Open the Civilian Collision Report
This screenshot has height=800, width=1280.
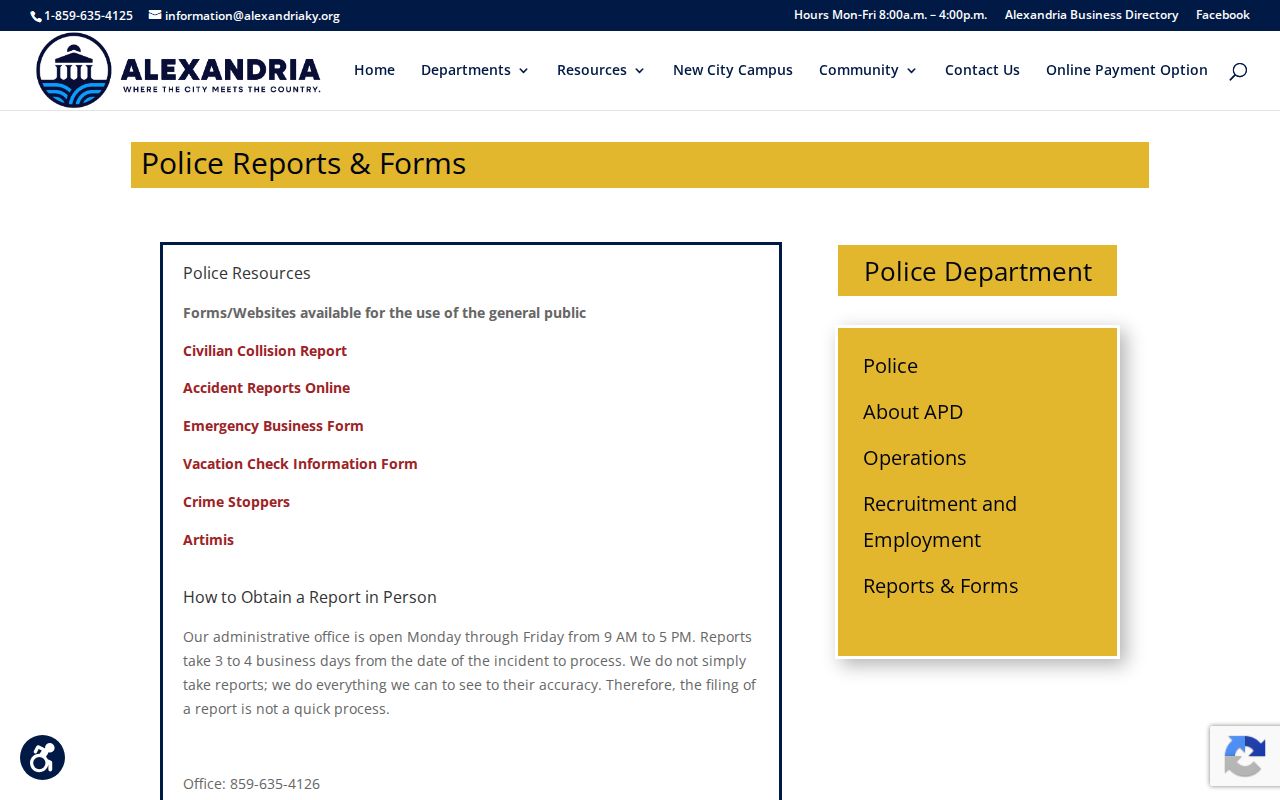tap(265, 351)
